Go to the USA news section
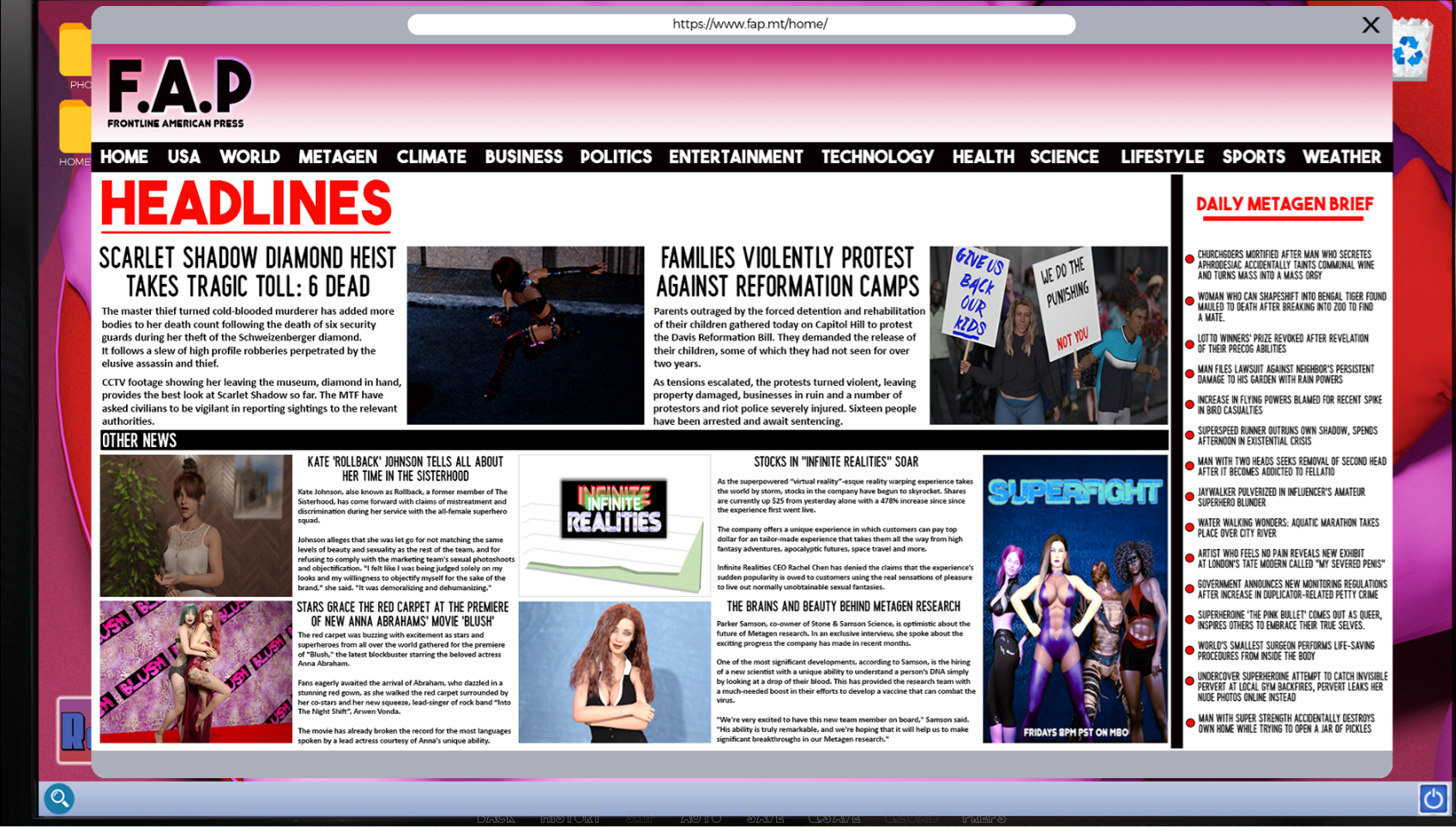The width and height of the screenshot is (1456, 827). coord(184,157)
